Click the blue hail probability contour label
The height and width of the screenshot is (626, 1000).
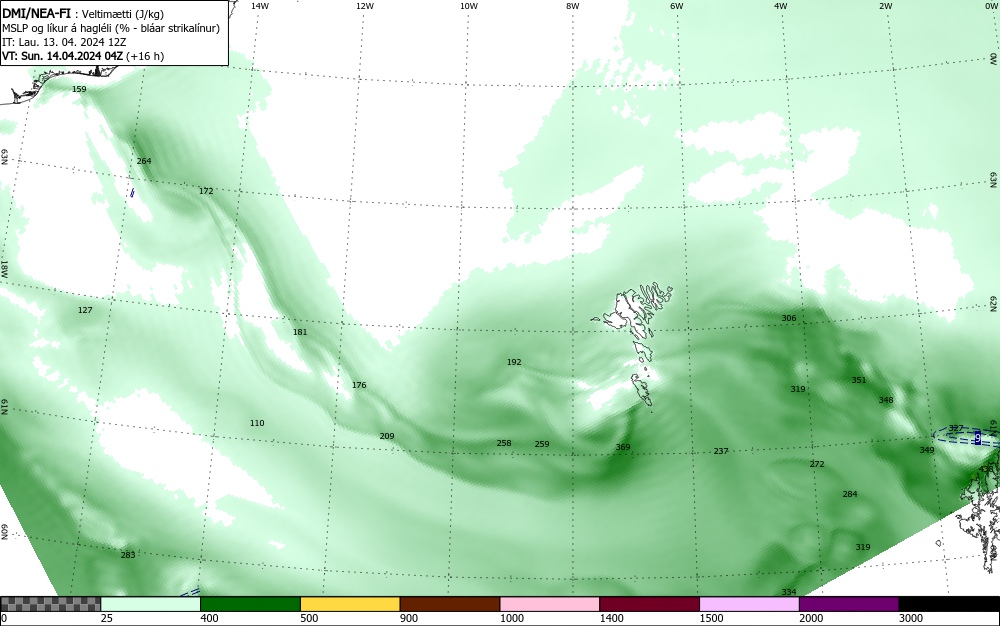click(978, 438)
